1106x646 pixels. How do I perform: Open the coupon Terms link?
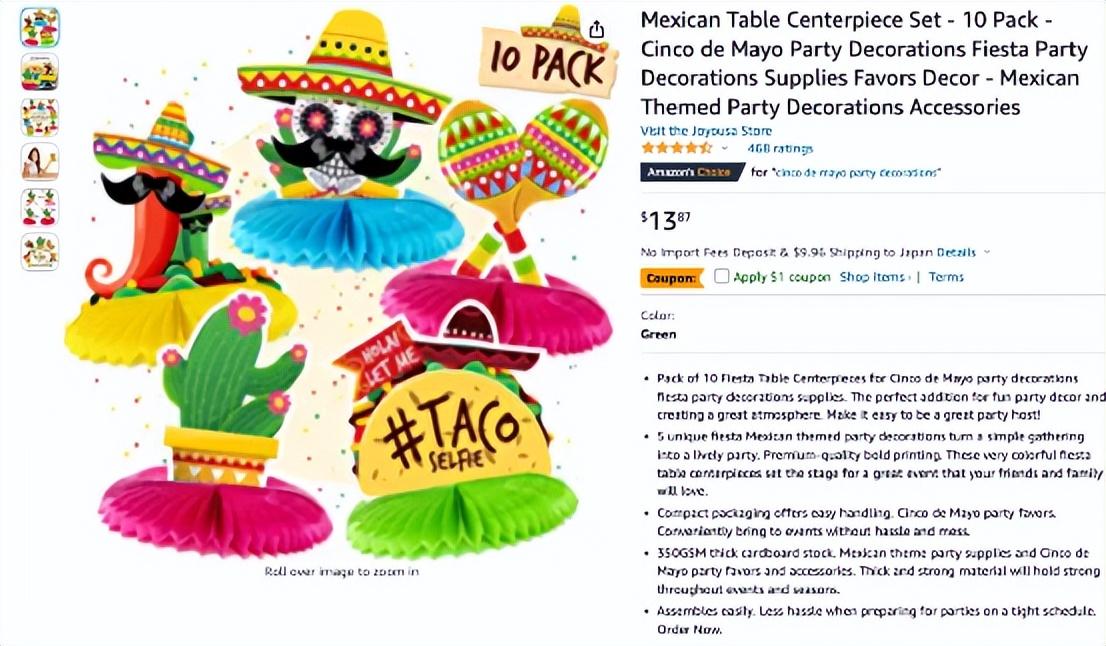pos(946,277)
